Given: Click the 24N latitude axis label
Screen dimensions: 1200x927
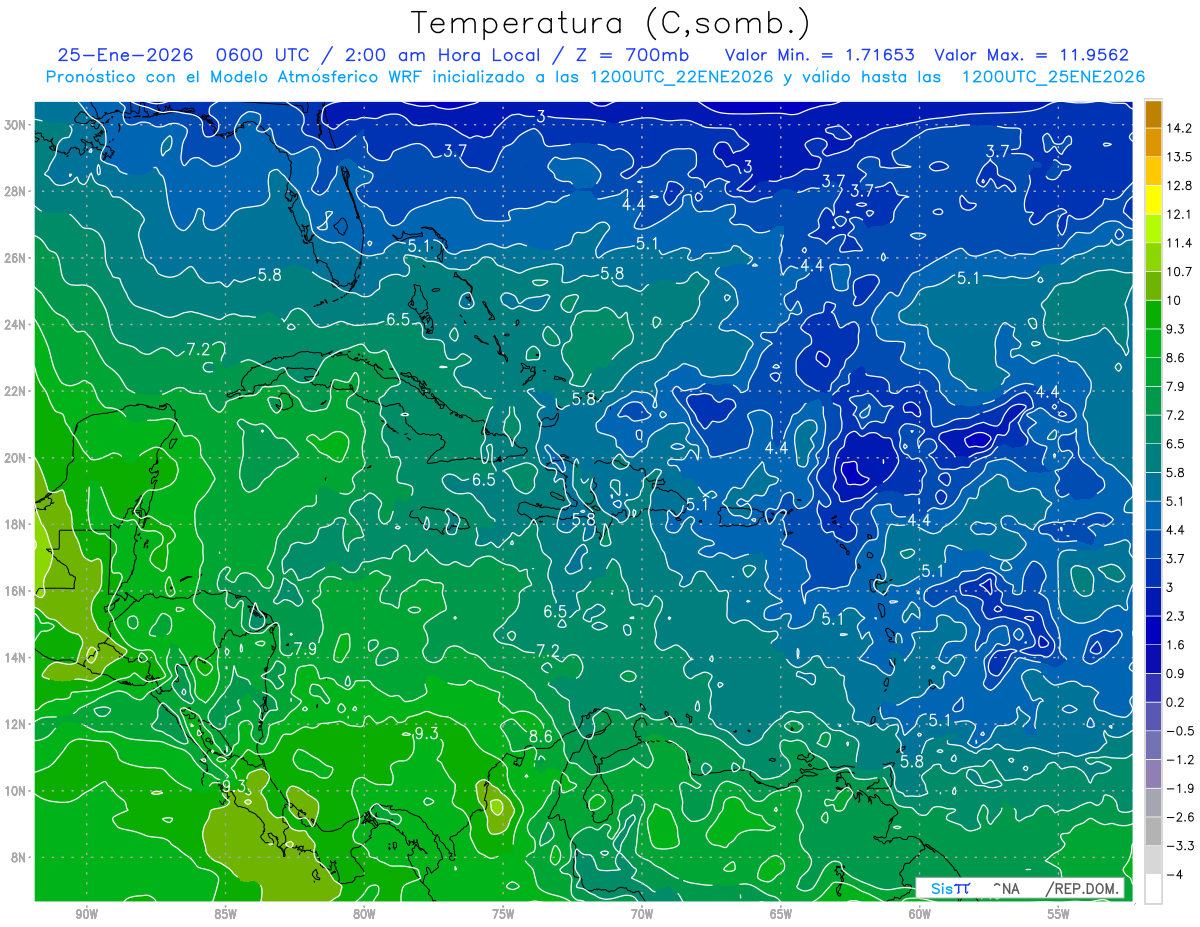Looking at the screenshot, I should coord(14,324).
